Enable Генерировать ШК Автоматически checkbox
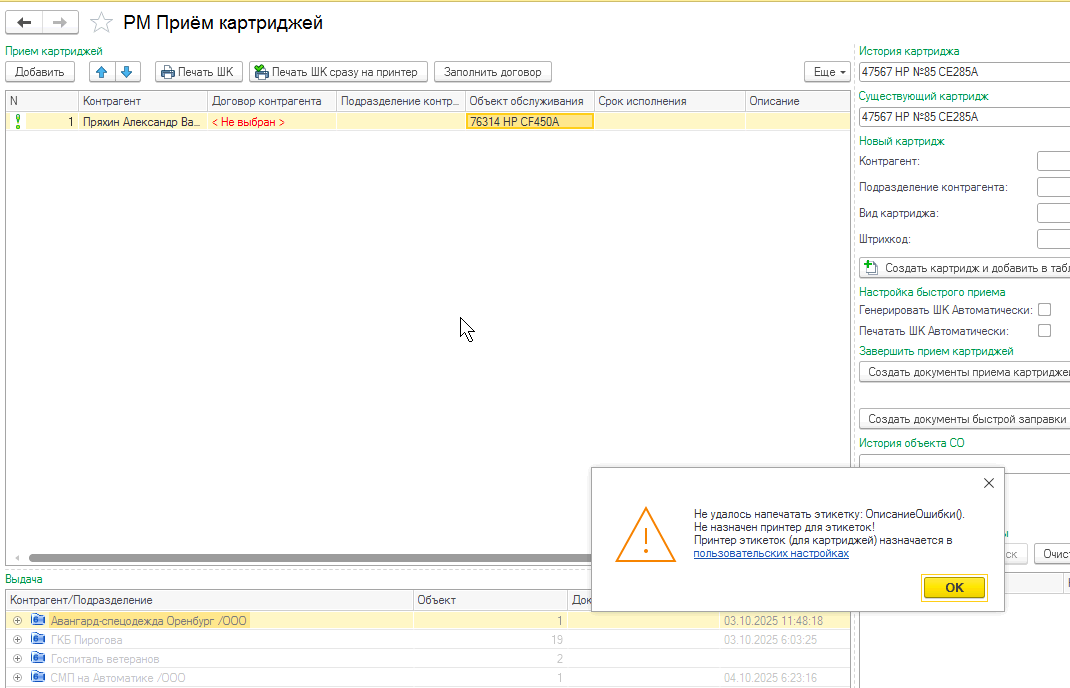The width and height of the screenshot is (1070, 688). coord(1044,310)
